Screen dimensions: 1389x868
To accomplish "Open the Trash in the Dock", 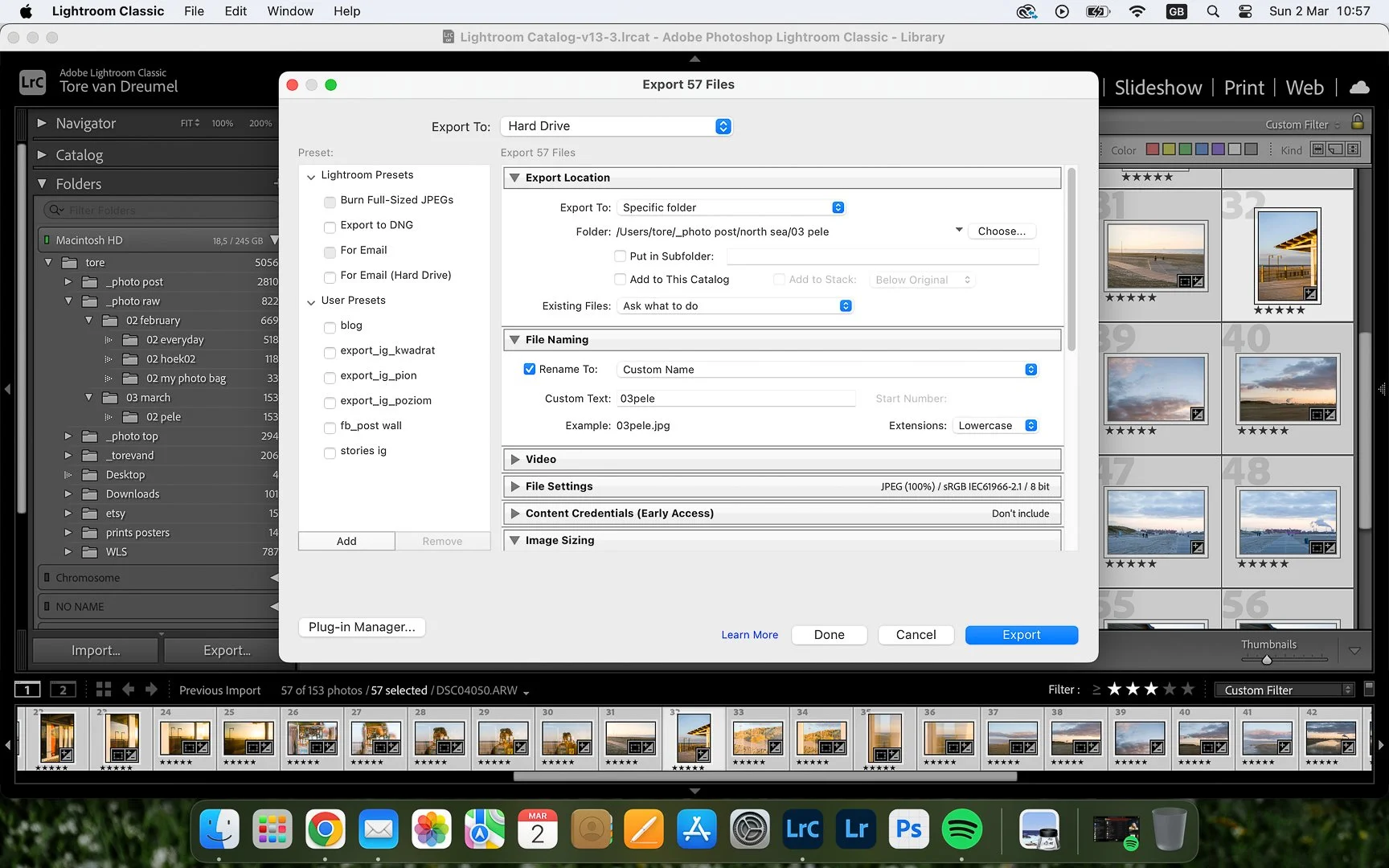I will pos(1170,829).
